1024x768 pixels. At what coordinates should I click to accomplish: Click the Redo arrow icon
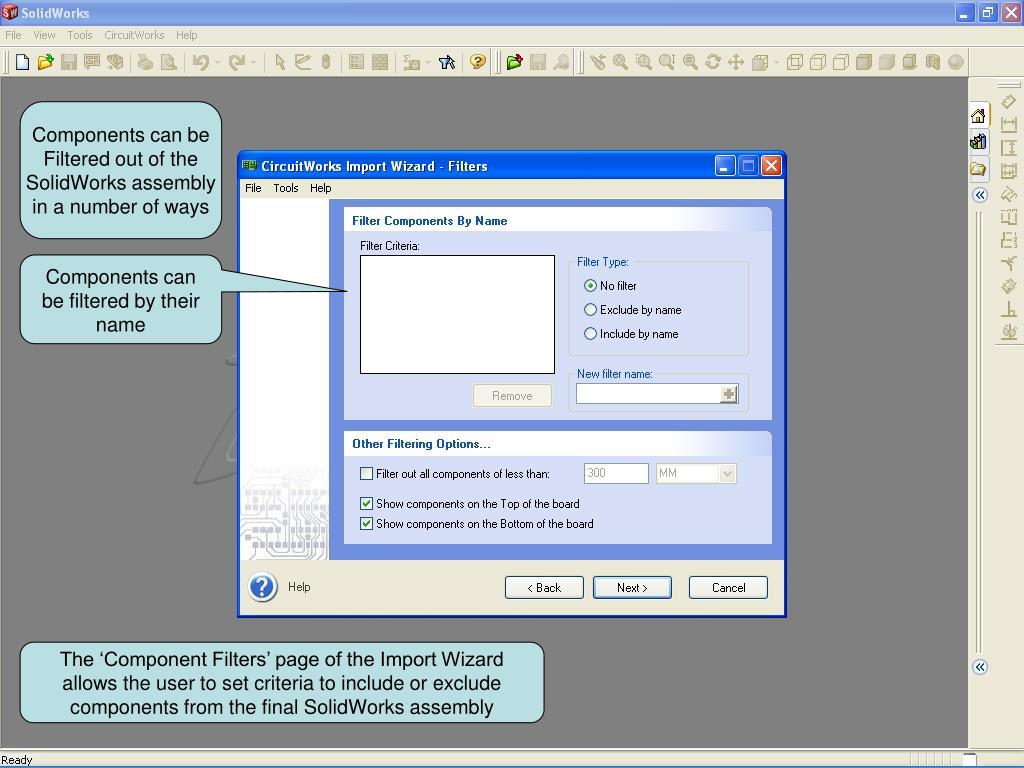click(x=236, y=62)
